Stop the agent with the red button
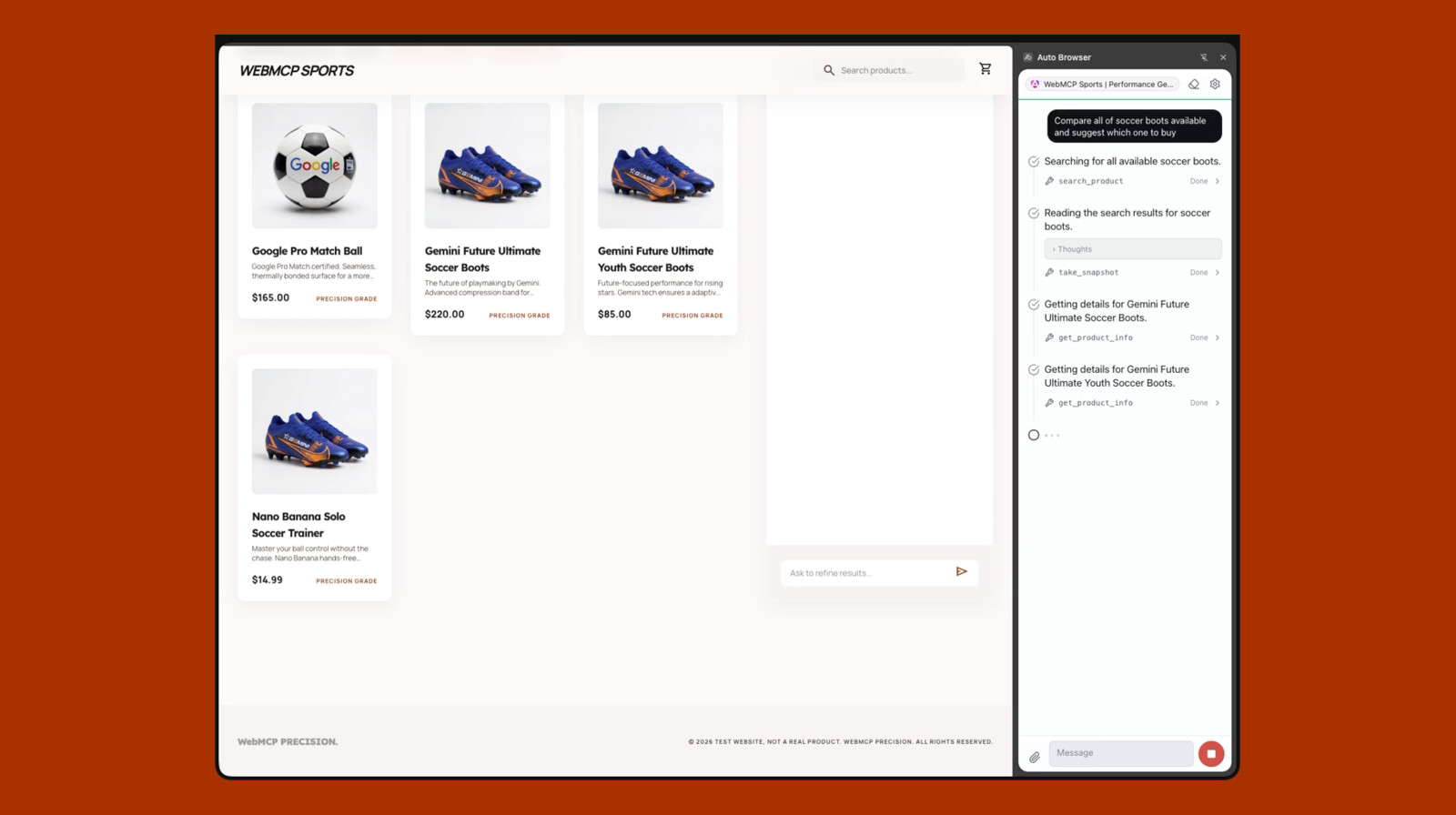Image resolution: width=1456 pixels, height=815 pixels. coord(1211,754)
